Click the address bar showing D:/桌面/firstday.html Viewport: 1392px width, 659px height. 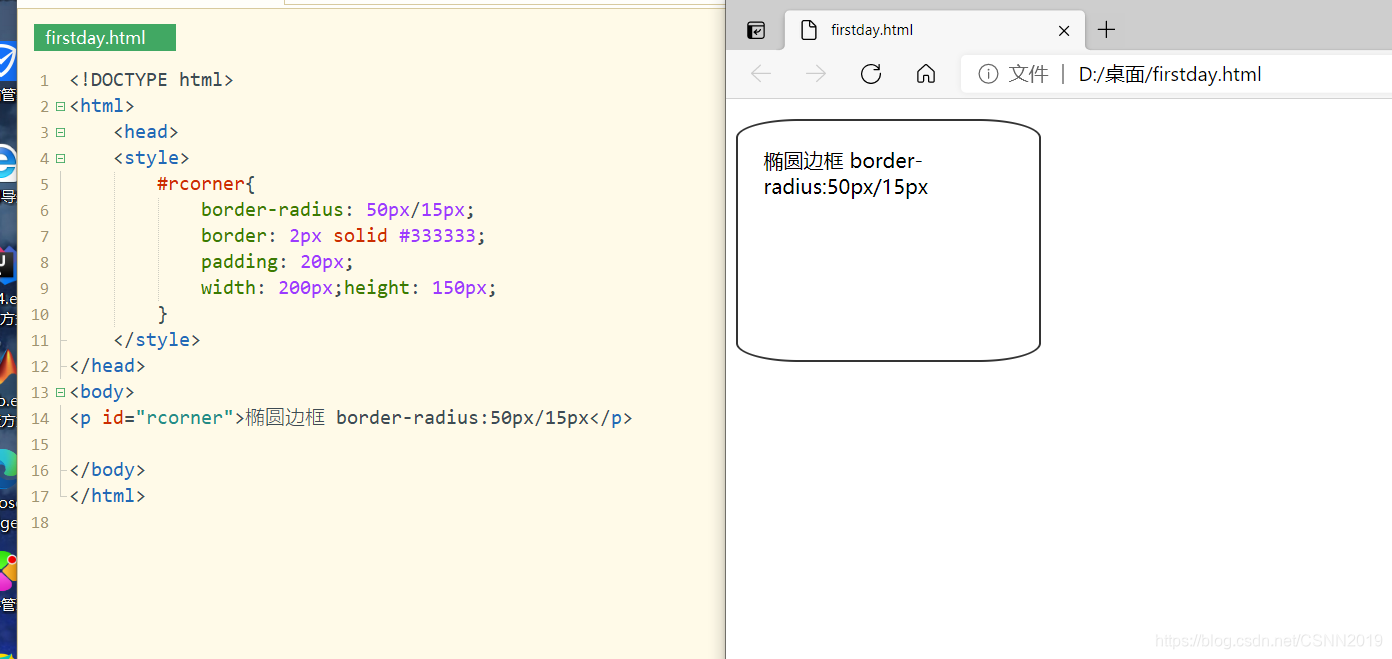[1175, 74]
